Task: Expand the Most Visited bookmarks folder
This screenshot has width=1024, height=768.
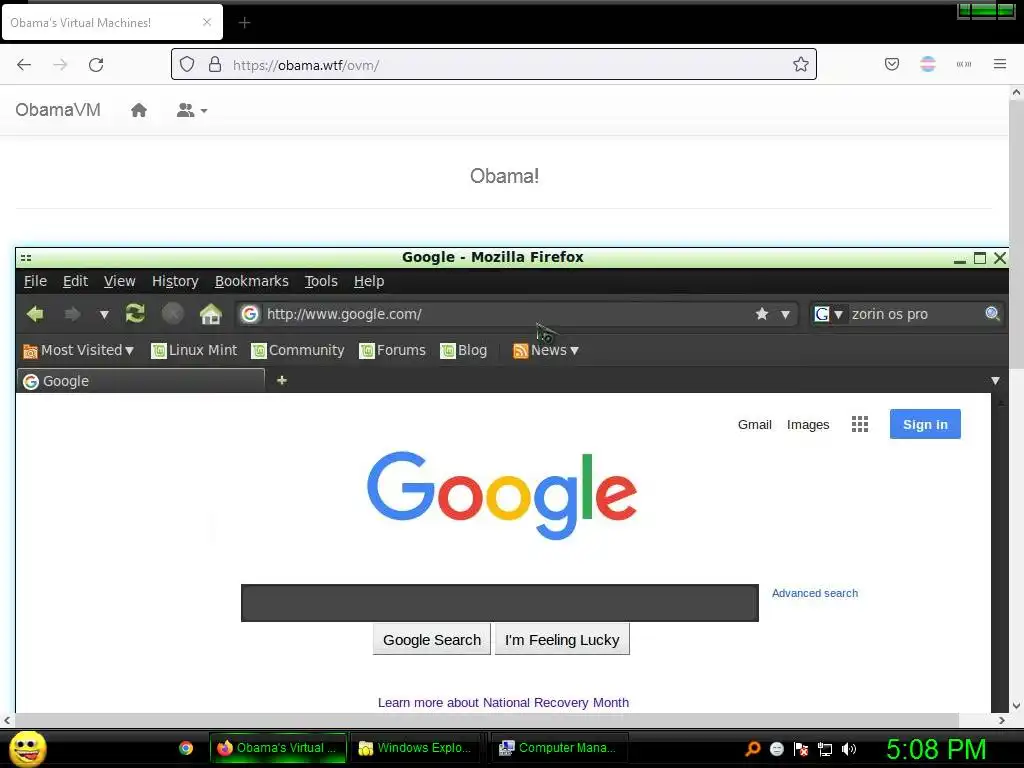Action: (x=78, y=351)
